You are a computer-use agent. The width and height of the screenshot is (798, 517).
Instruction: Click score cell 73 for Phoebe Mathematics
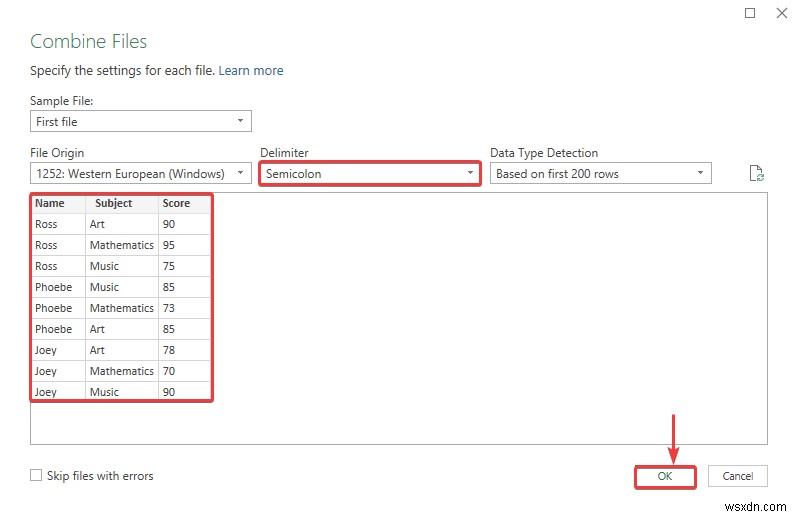184,308
